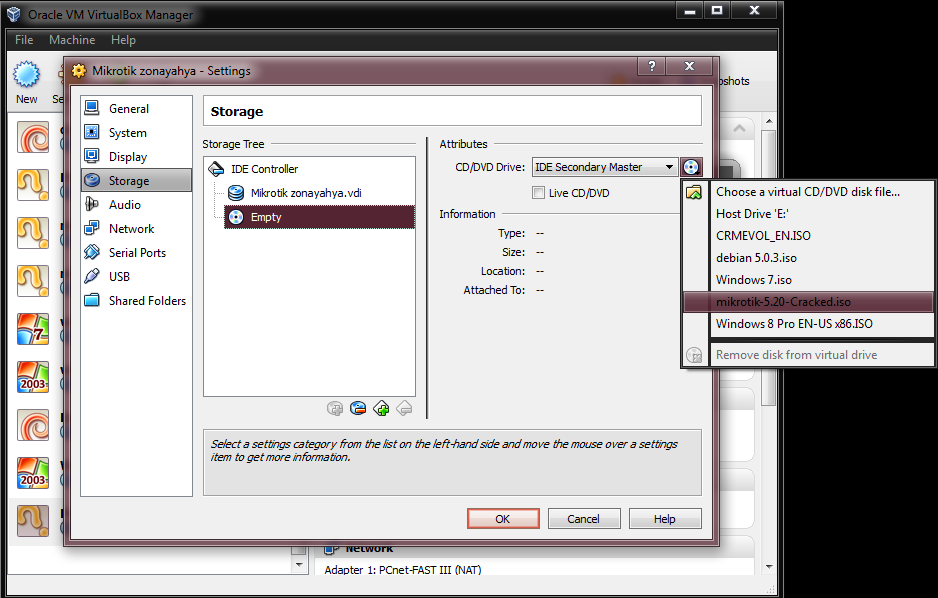Open the Help menu in VirtualBox Manager
938x598 pixels.
[123, 39]
